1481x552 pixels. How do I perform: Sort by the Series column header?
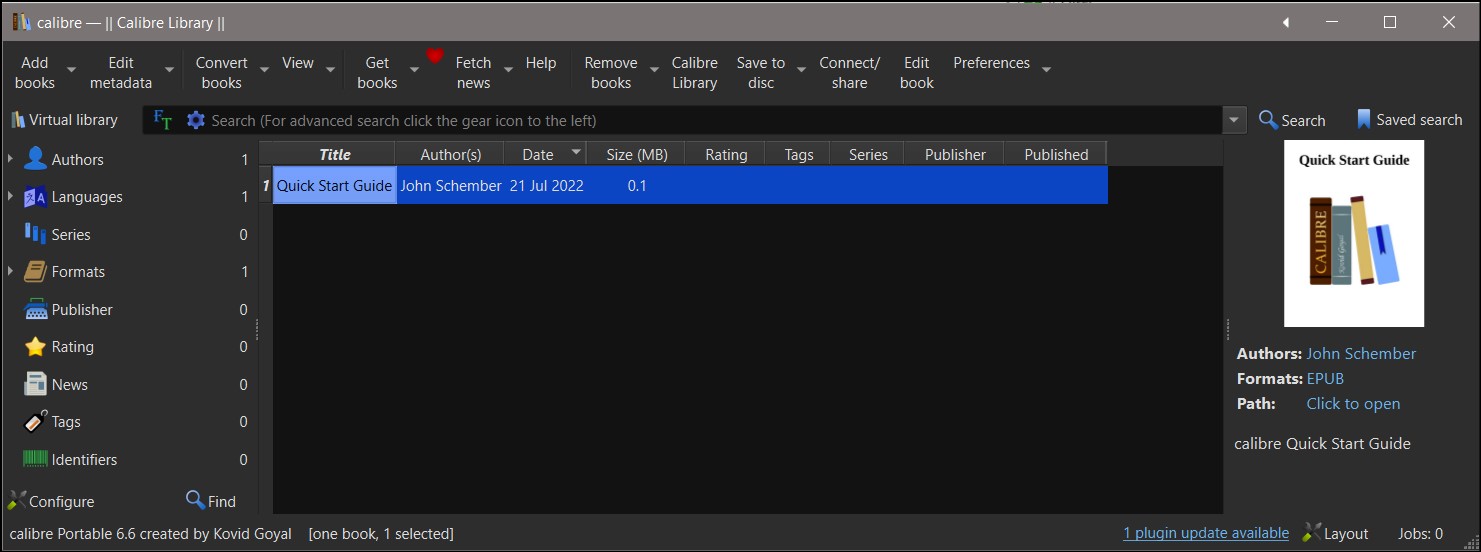pyautogui.click(x=868, y=154)
